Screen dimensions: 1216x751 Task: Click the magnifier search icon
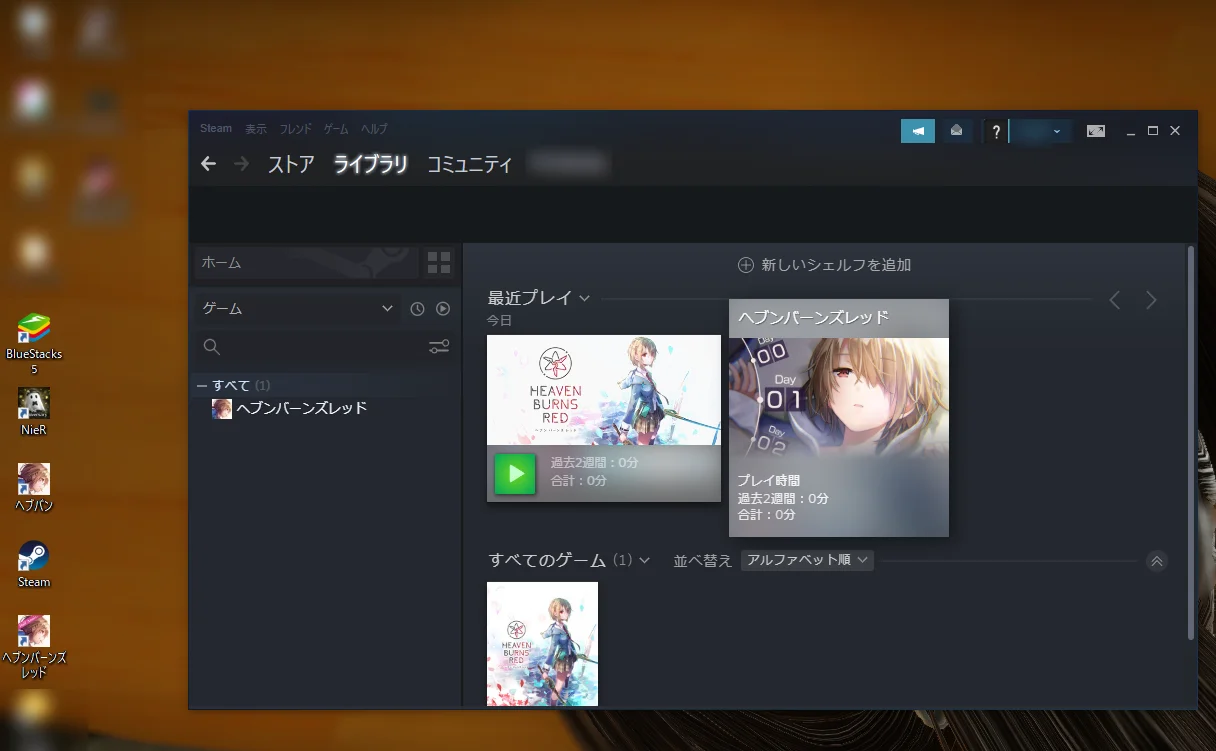(211, 347)
